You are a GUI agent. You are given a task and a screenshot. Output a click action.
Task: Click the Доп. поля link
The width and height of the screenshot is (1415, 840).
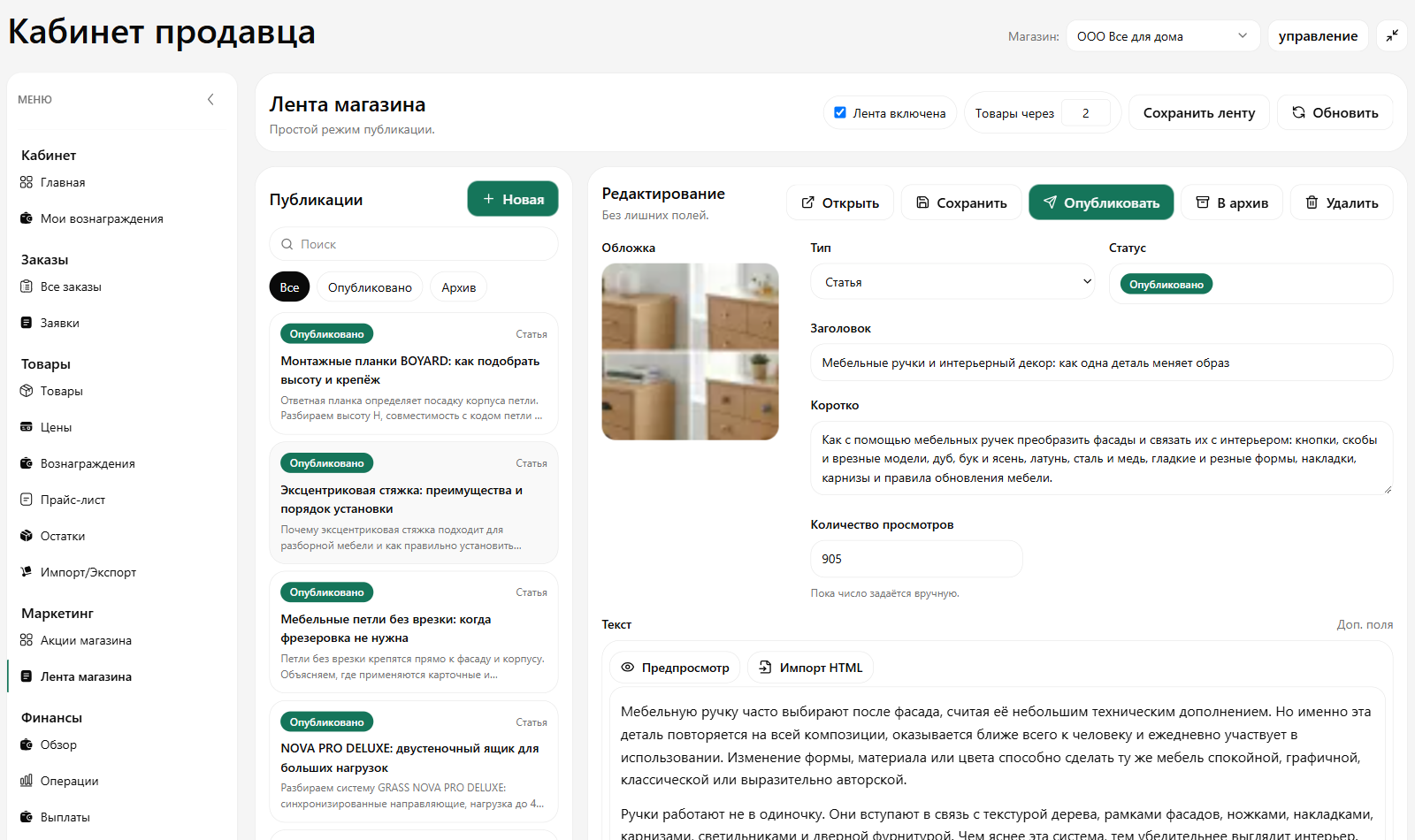point(1365,624)
